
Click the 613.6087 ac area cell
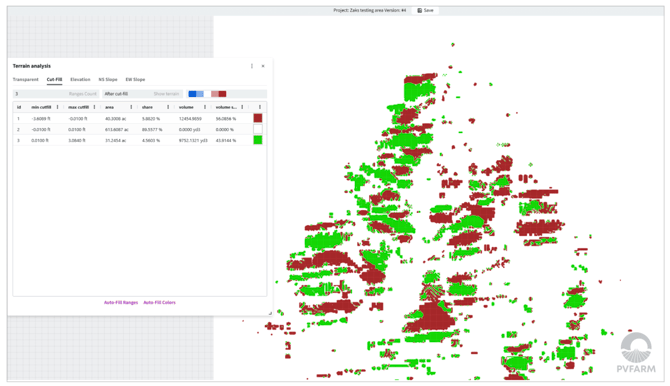tap(117, 129)
